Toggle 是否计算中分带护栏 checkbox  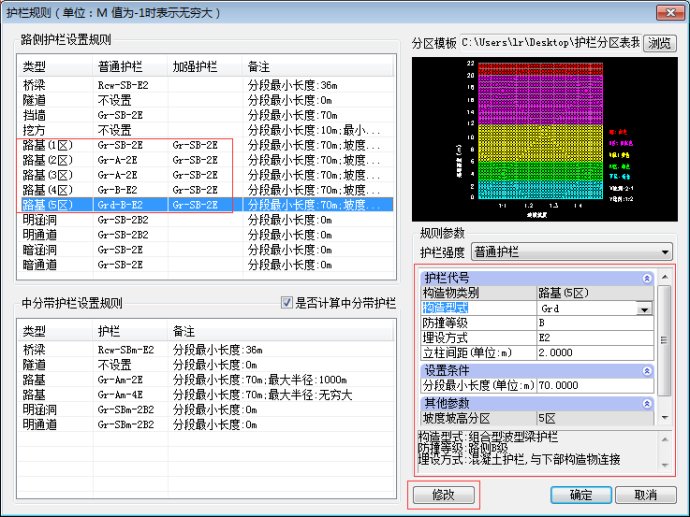pos(287,301)
